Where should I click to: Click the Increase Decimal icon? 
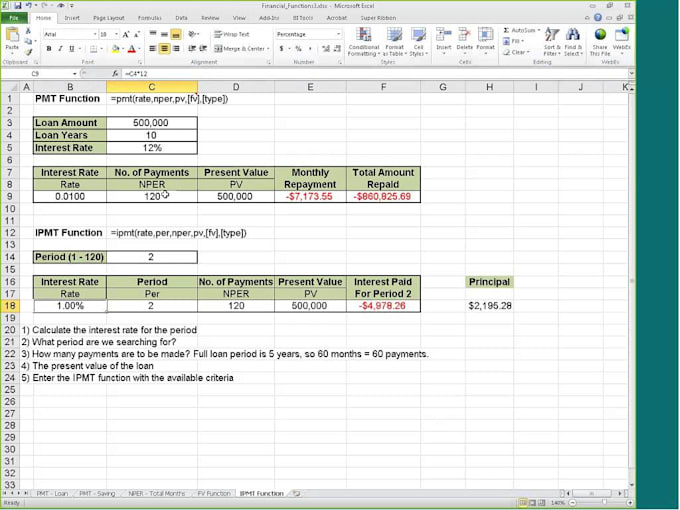click(326, 49)
